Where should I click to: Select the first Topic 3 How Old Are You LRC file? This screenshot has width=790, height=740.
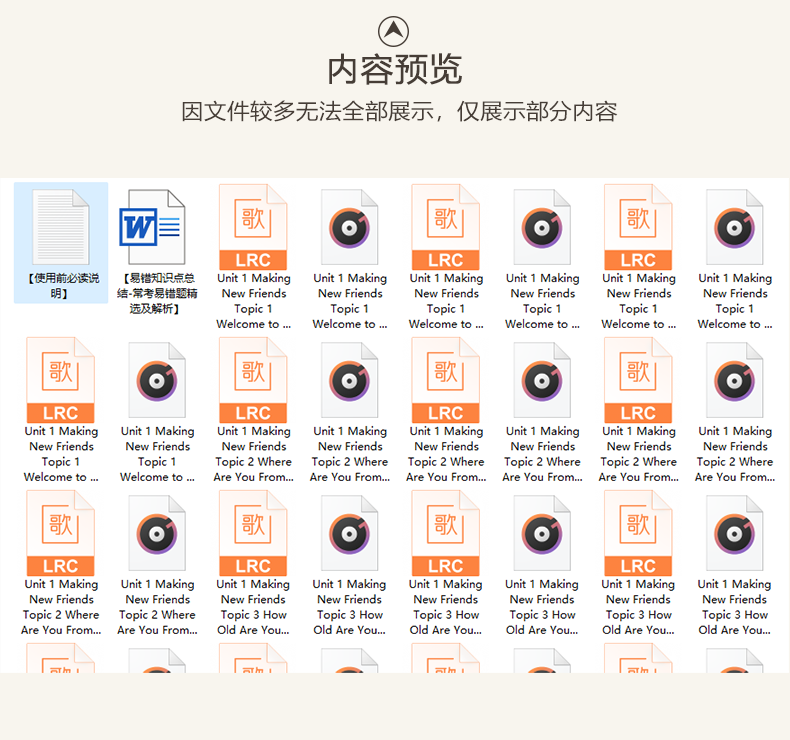[x=253, y=563]
